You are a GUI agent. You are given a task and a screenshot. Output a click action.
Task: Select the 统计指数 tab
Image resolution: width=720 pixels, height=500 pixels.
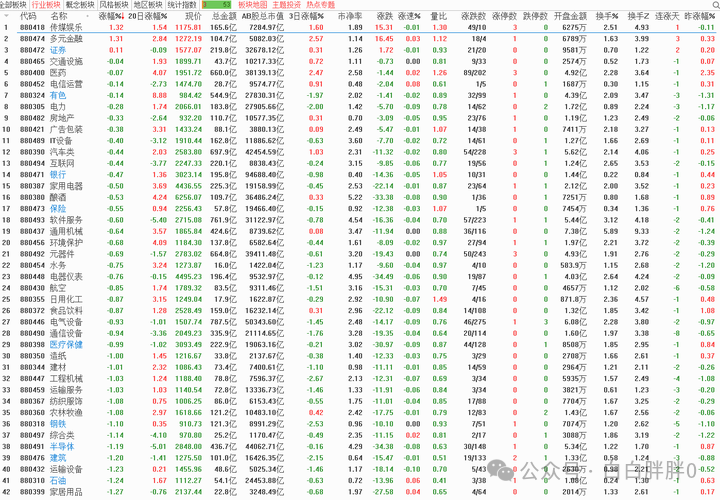(x=182, y=5)
